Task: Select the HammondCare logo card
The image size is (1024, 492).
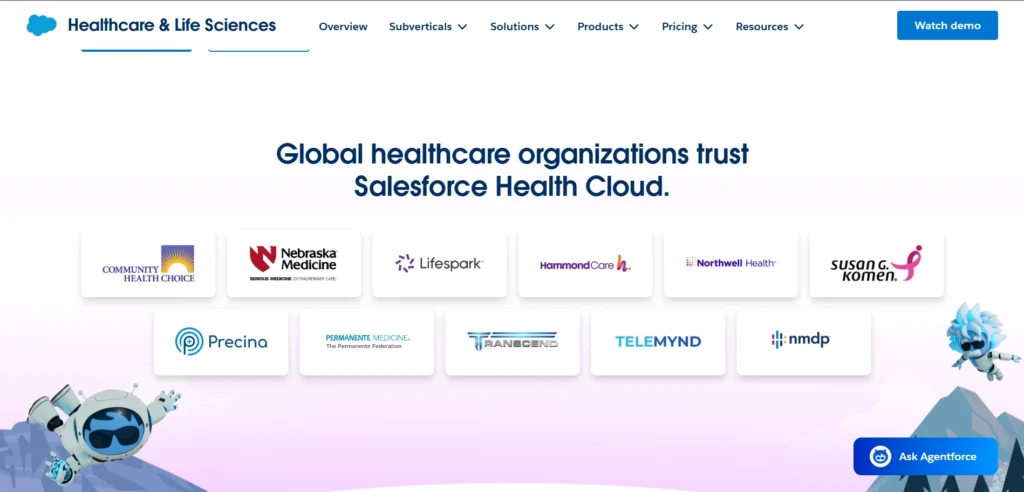Action: click(585, 263)
